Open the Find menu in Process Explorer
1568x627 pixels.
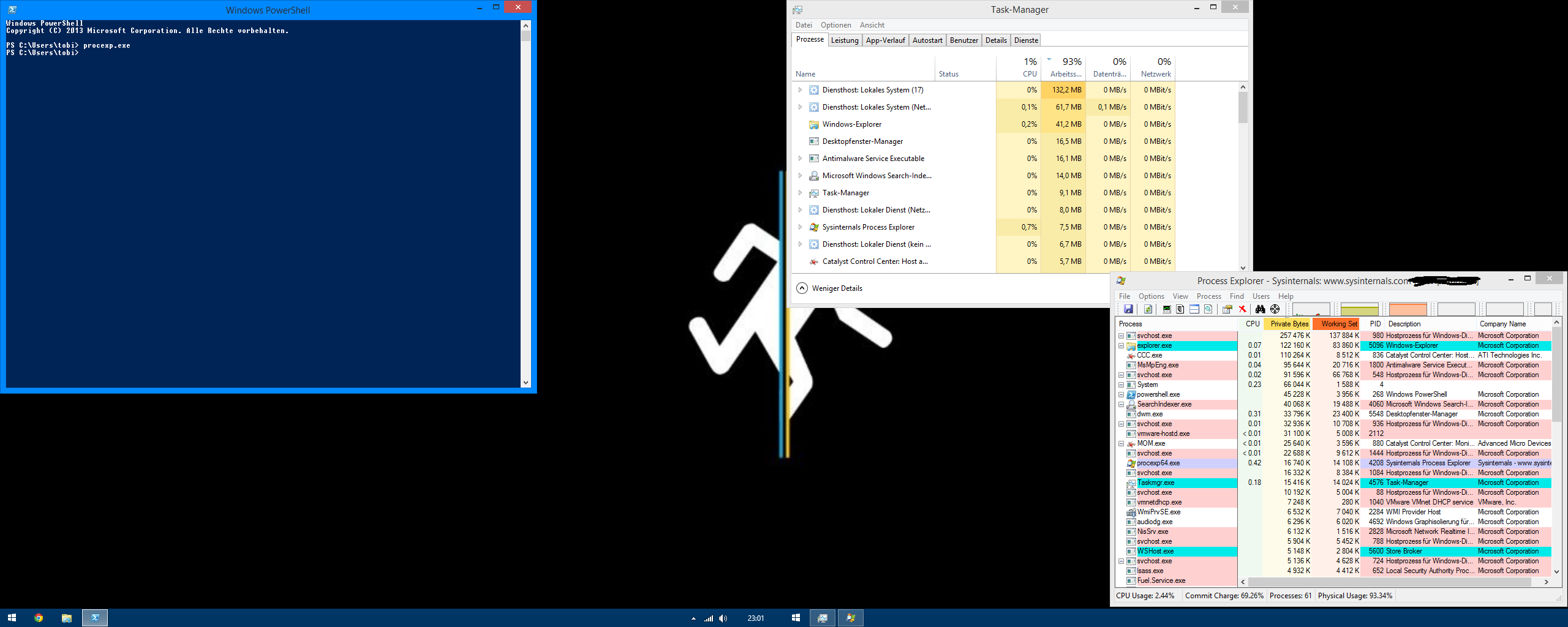pyautogui.click(x=1237, y=296)
